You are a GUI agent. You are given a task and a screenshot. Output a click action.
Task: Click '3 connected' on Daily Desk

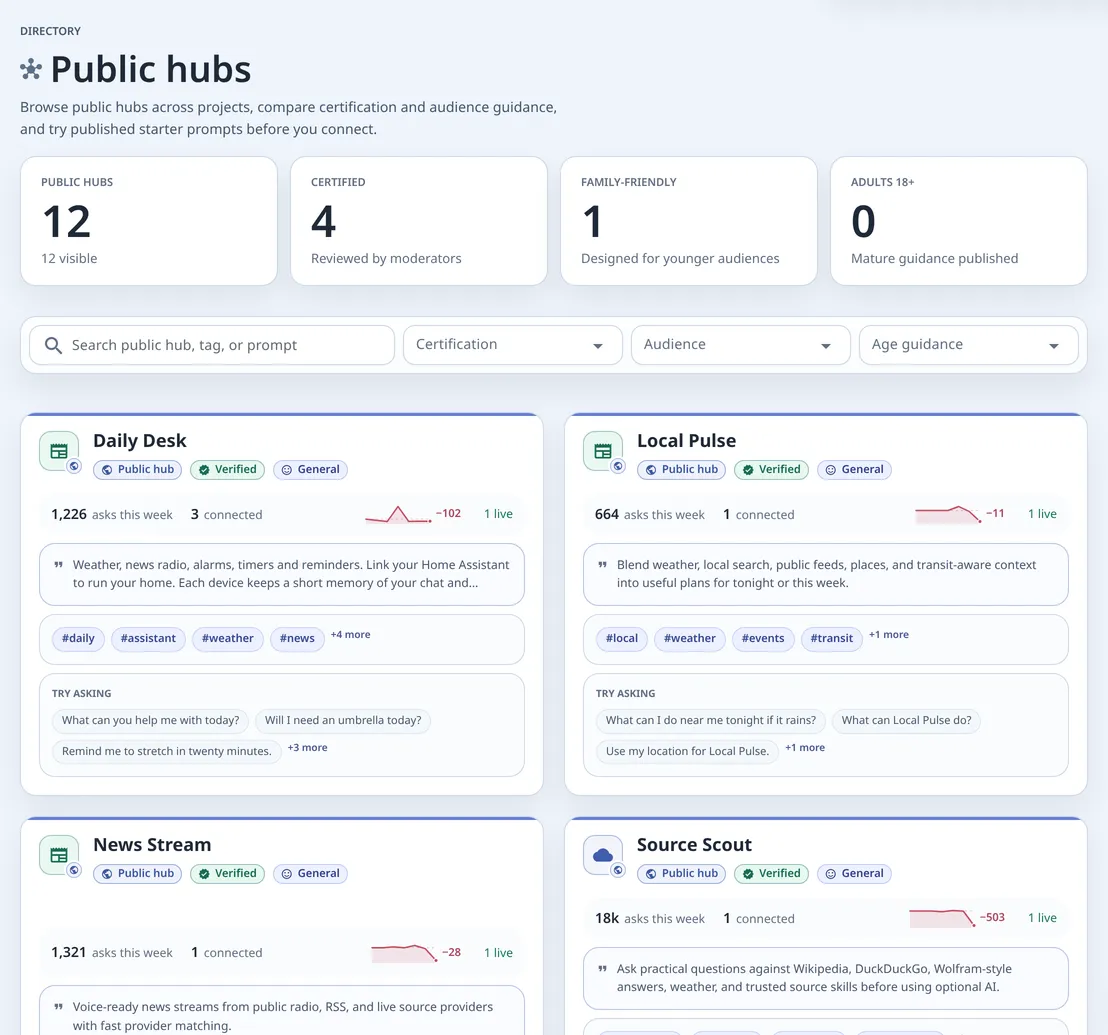tap(226, 515)
